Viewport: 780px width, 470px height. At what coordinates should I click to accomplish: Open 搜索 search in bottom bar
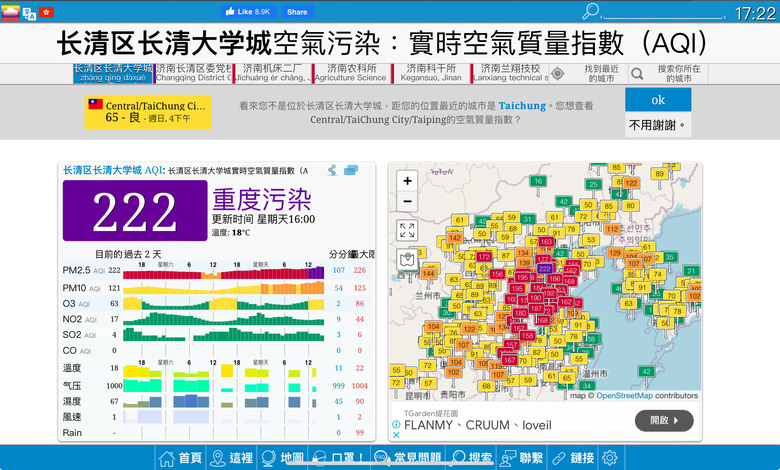click(x=472, y=458)
